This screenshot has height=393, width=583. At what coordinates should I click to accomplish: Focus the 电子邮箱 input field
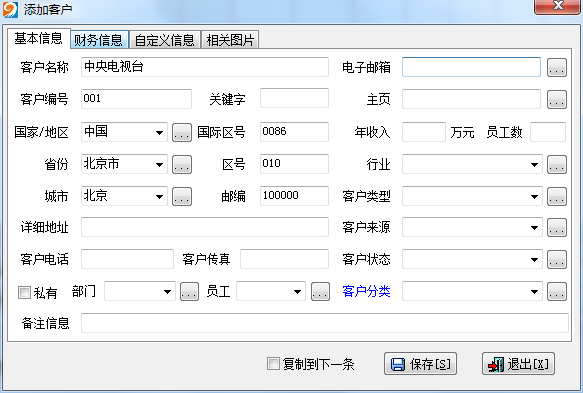[x=471, y=67]
